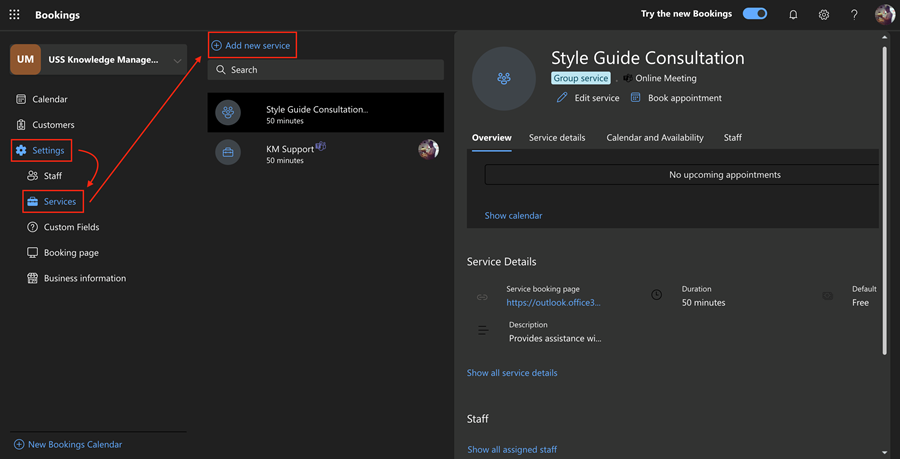Viewport: 900px width, 459px height.
Task: Click the clock icon beside Duration
Action: (656, 295)
